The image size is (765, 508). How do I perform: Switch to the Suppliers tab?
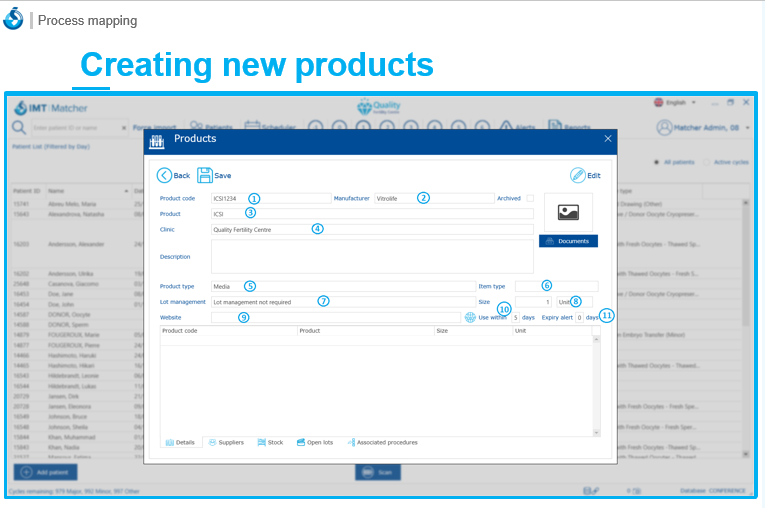(x=225, y=442)
